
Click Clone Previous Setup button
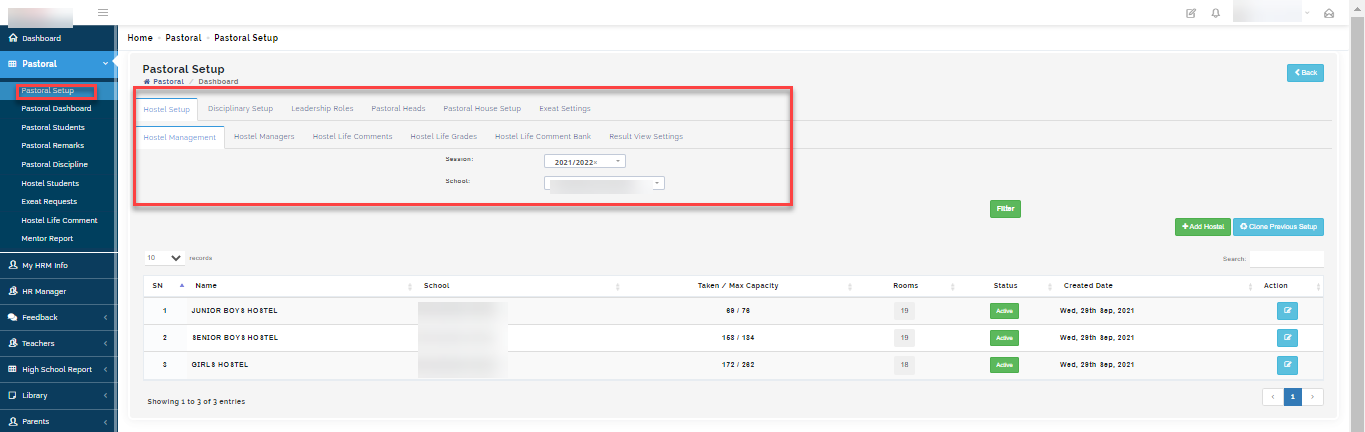(x=1279, y=227)
